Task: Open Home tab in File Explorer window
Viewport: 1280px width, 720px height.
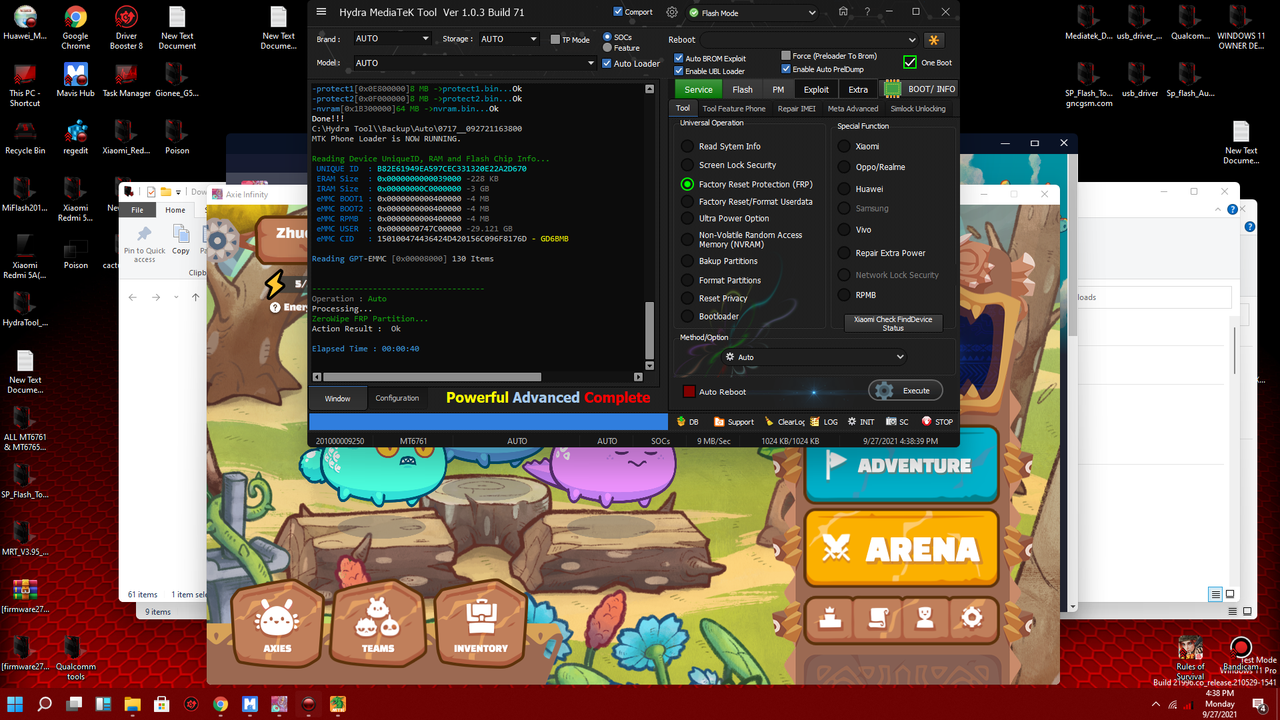Action: [175, 210]
